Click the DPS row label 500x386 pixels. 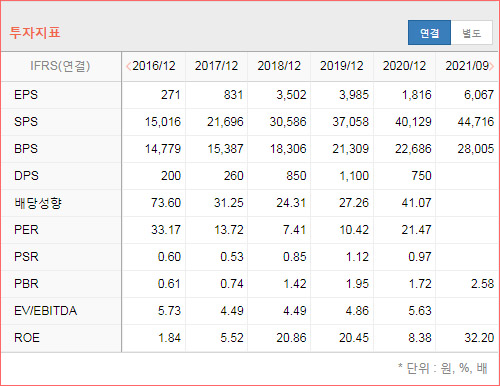tap(26, 176)
